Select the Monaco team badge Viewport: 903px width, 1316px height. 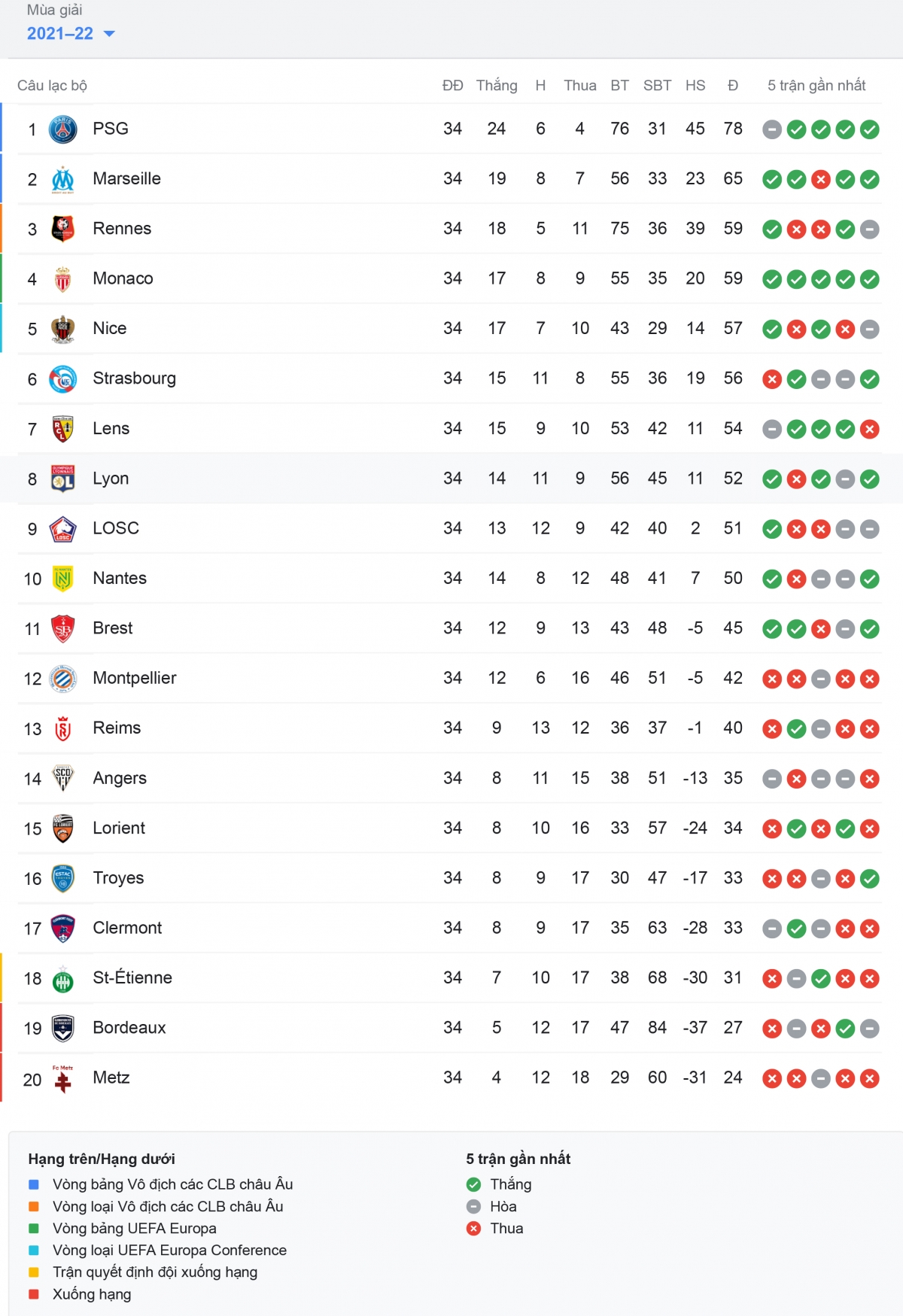[x=63, y=279]
